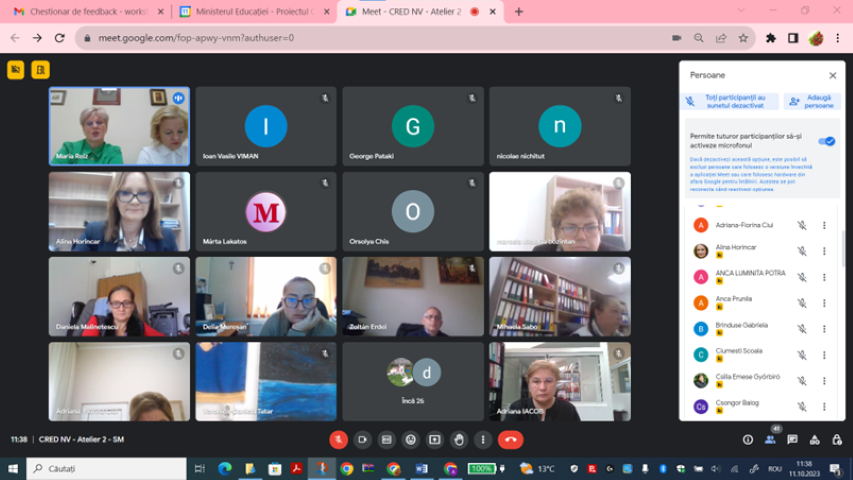Screen dimensions: 853x480
Task: Click 'Toți participanții au sunetul dezactivat' button
Action: (729, 101)
